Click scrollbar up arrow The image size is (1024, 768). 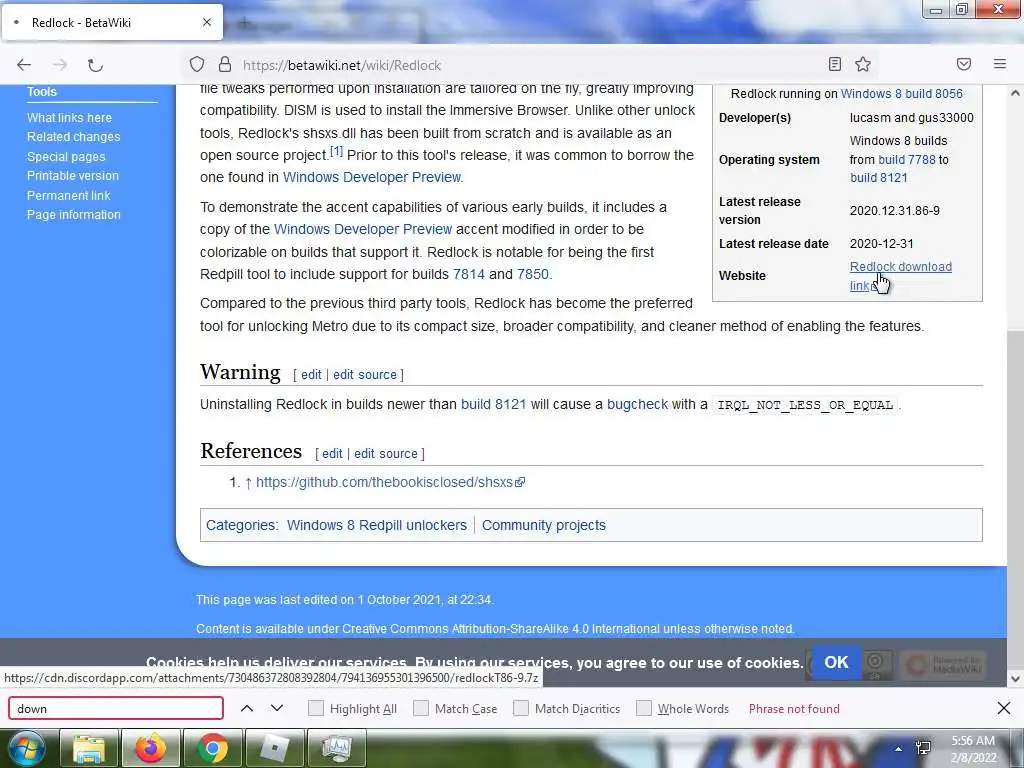(1015, 93)
